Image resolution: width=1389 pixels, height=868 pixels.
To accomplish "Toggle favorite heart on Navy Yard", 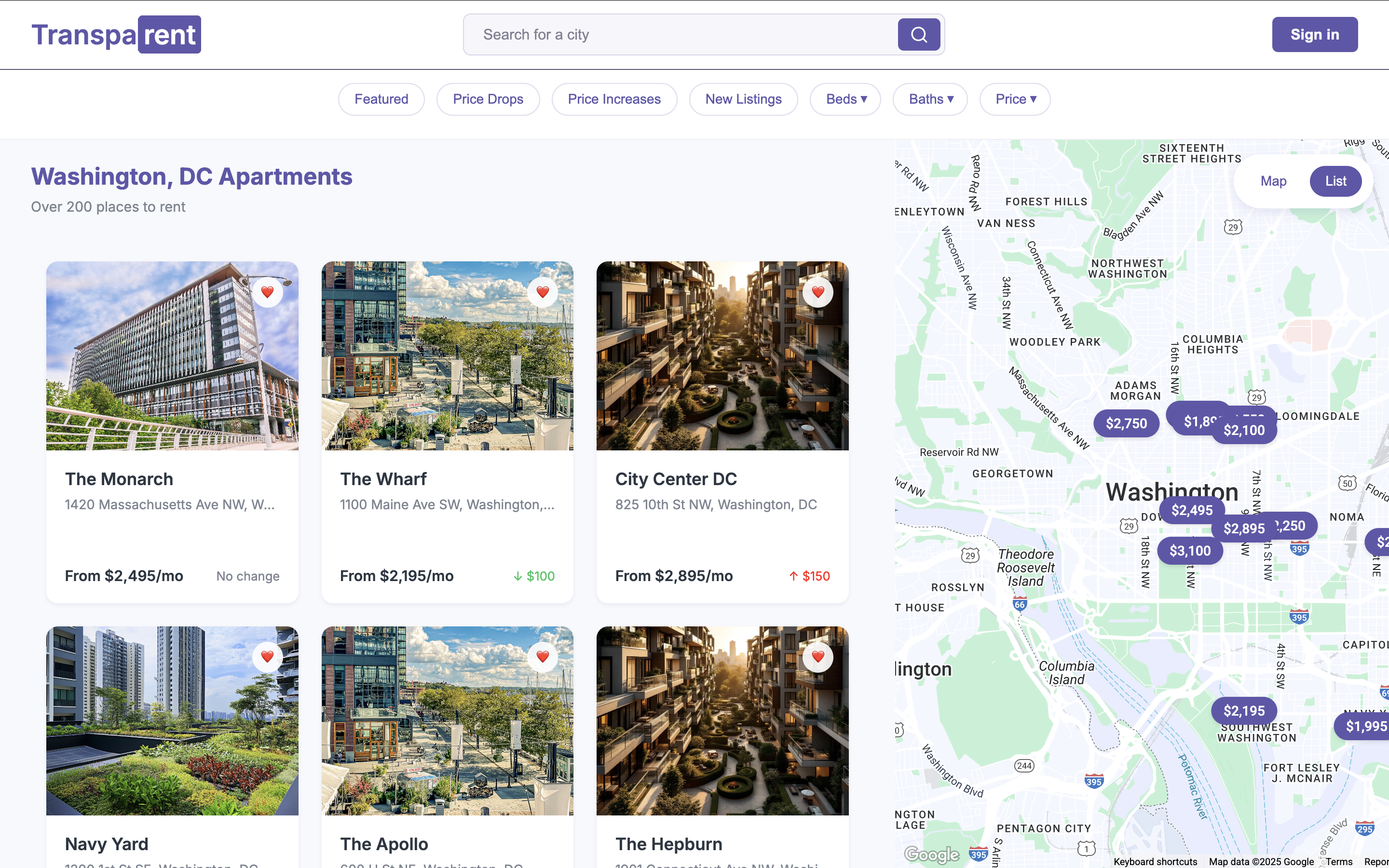I will click(x=268, y=656).
